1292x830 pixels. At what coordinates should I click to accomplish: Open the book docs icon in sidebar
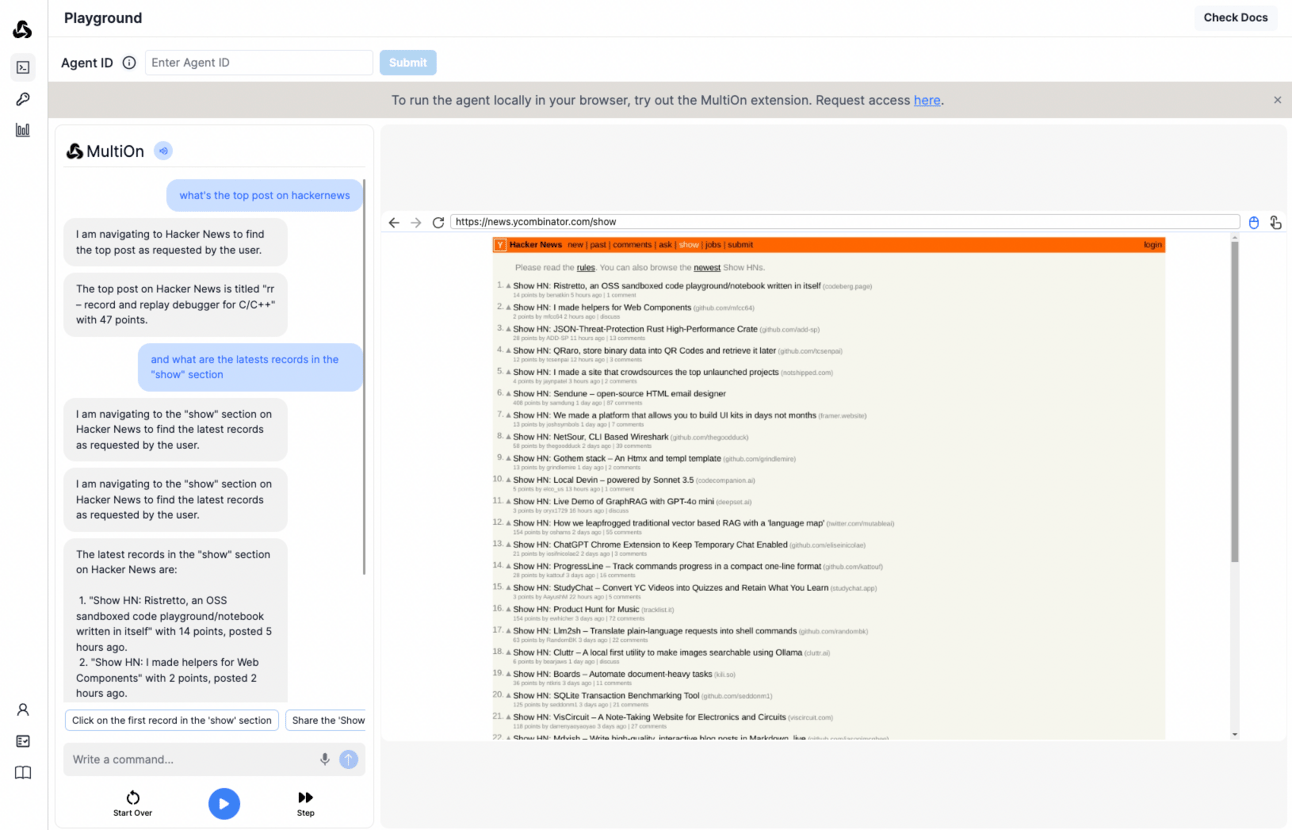[23, 773]
